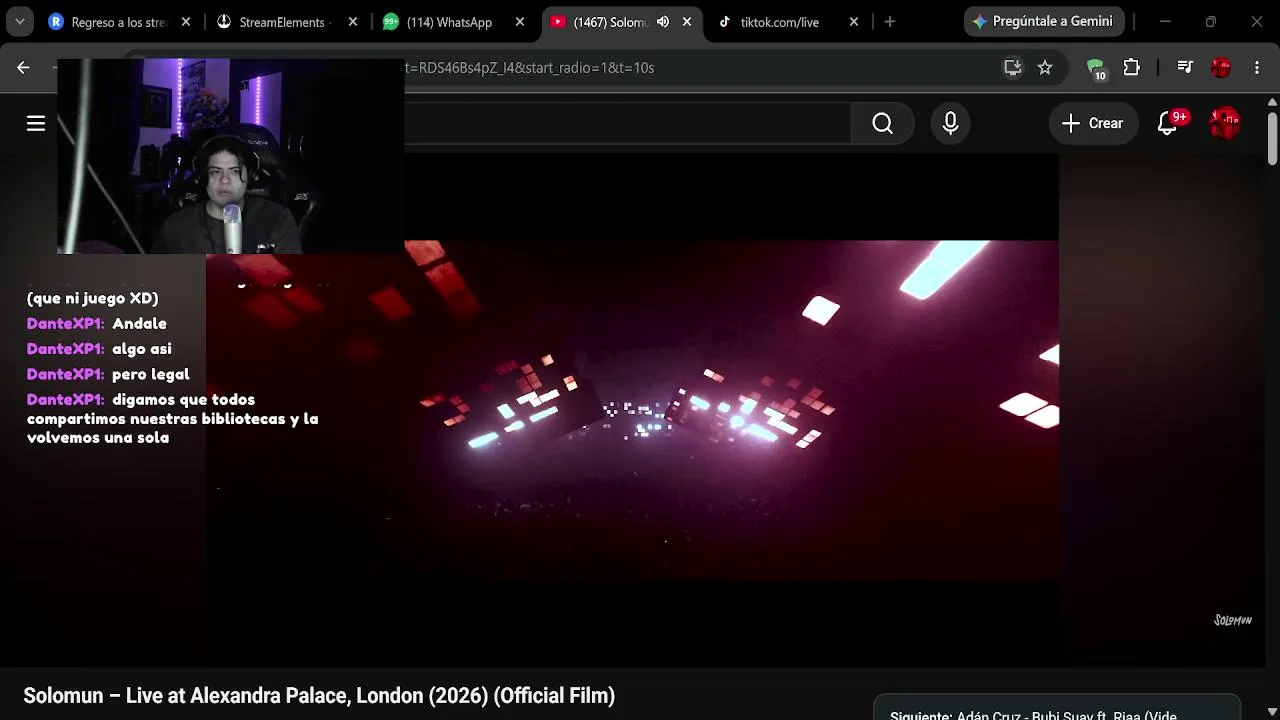1280x720 pixels.
Task: Switch to the tiktok.com/live tab
Action: [x=780, y=22]
